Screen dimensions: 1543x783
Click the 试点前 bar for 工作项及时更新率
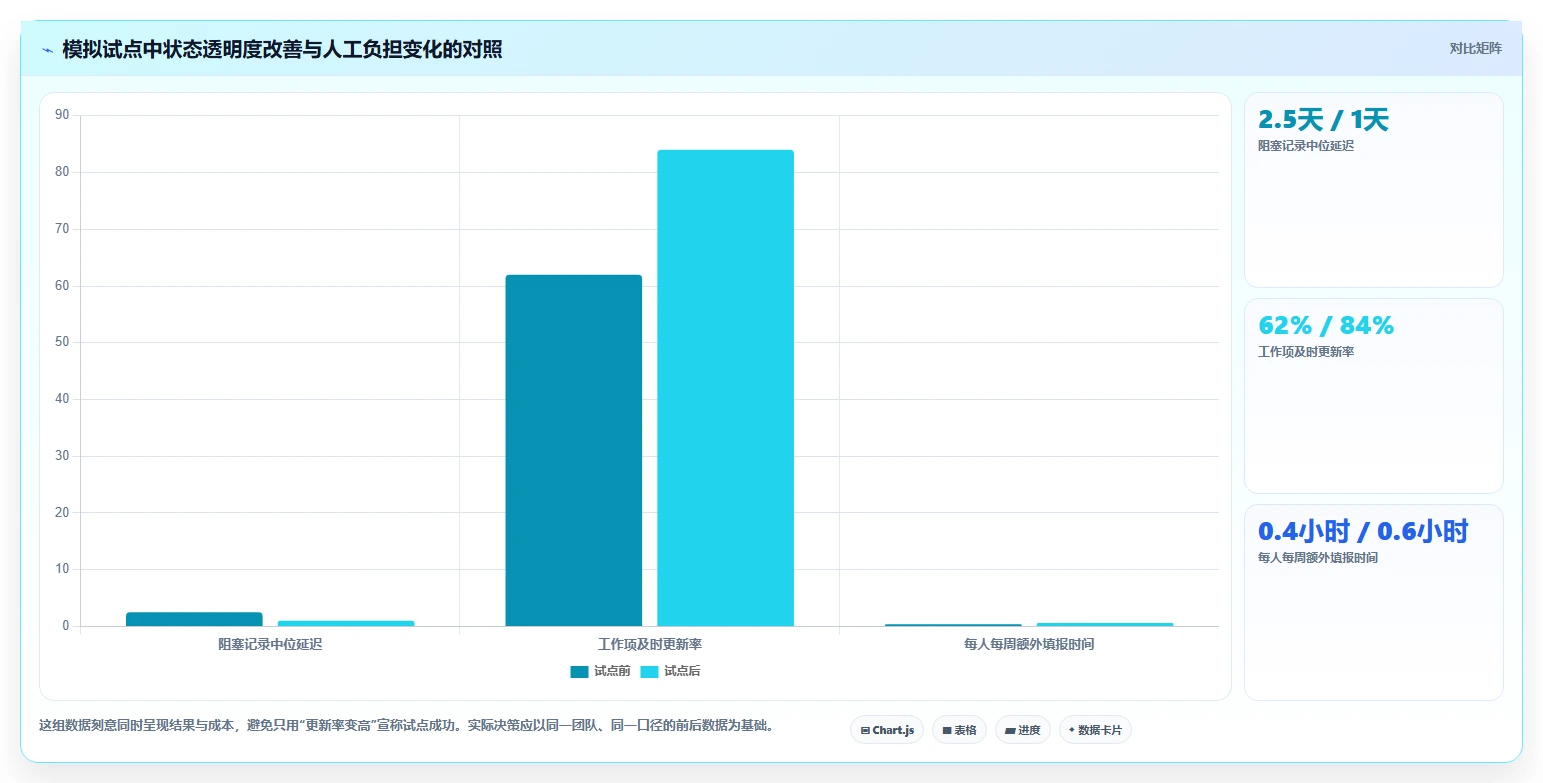point(573,450)
